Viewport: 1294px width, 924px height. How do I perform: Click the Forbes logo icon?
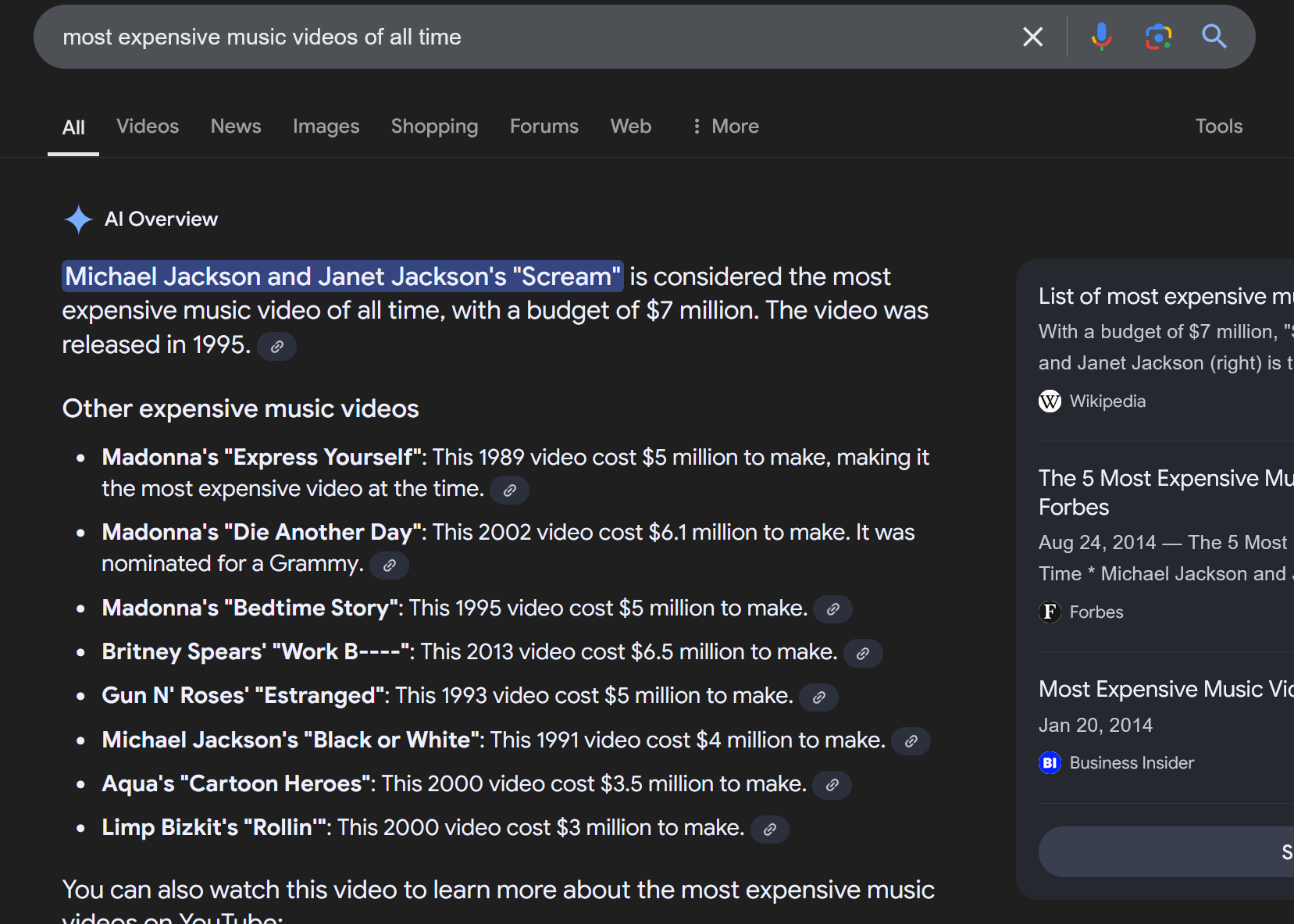coord(1050,612)
